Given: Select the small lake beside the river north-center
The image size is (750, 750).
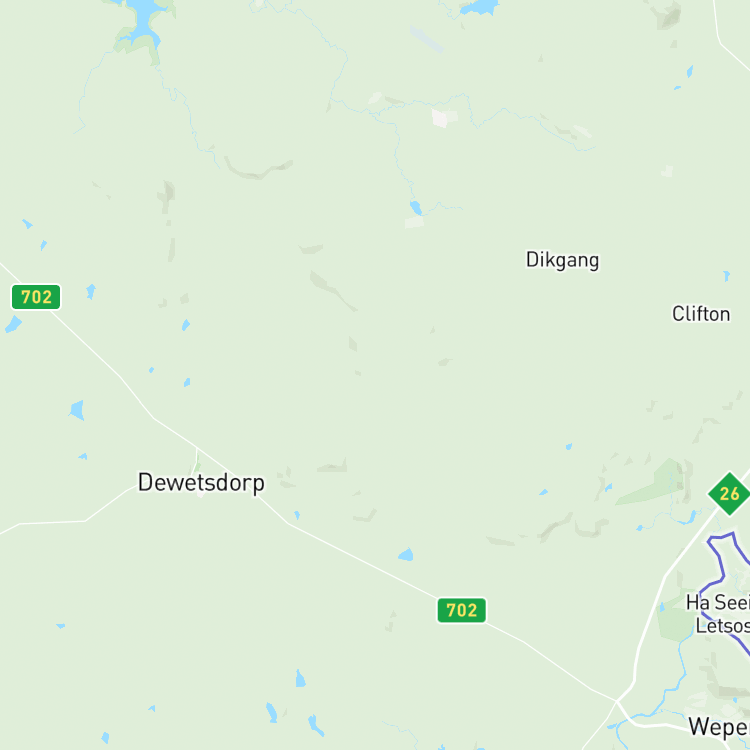Looking at the screenshot, I should pyautogui.click(x=416, y=208).
